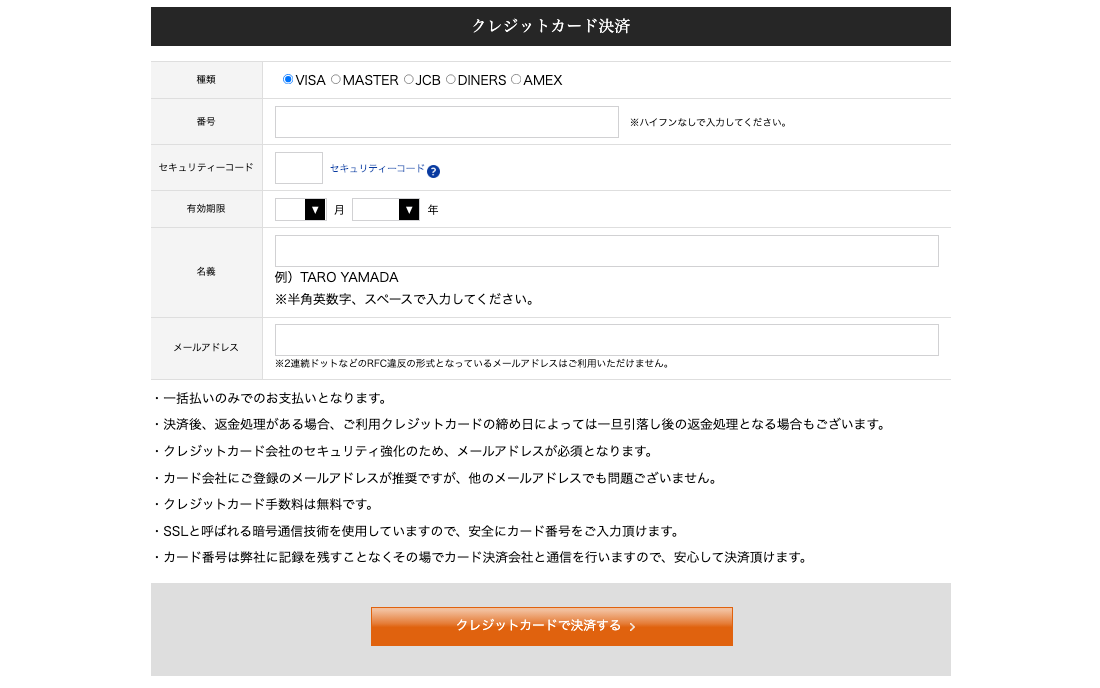Click the card number (番号) input field
Screen dimensions: 1100x688
[446, 121]
